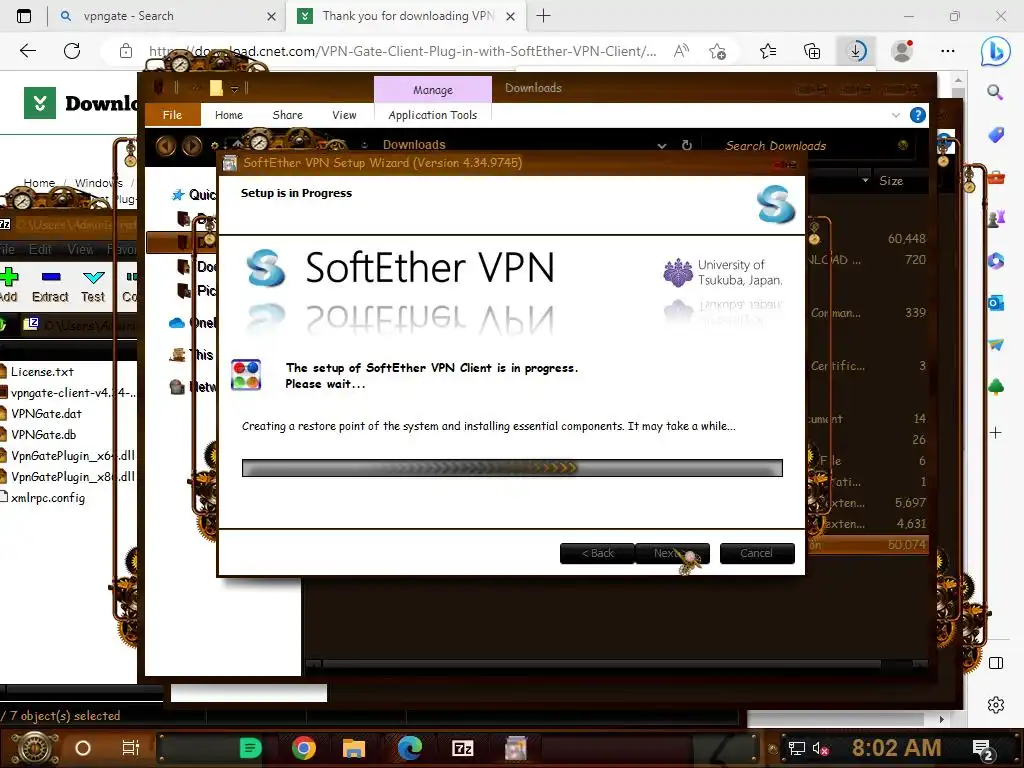Click muted volume tray icon
Viewport: 1024px width, 768px height.
820,748
